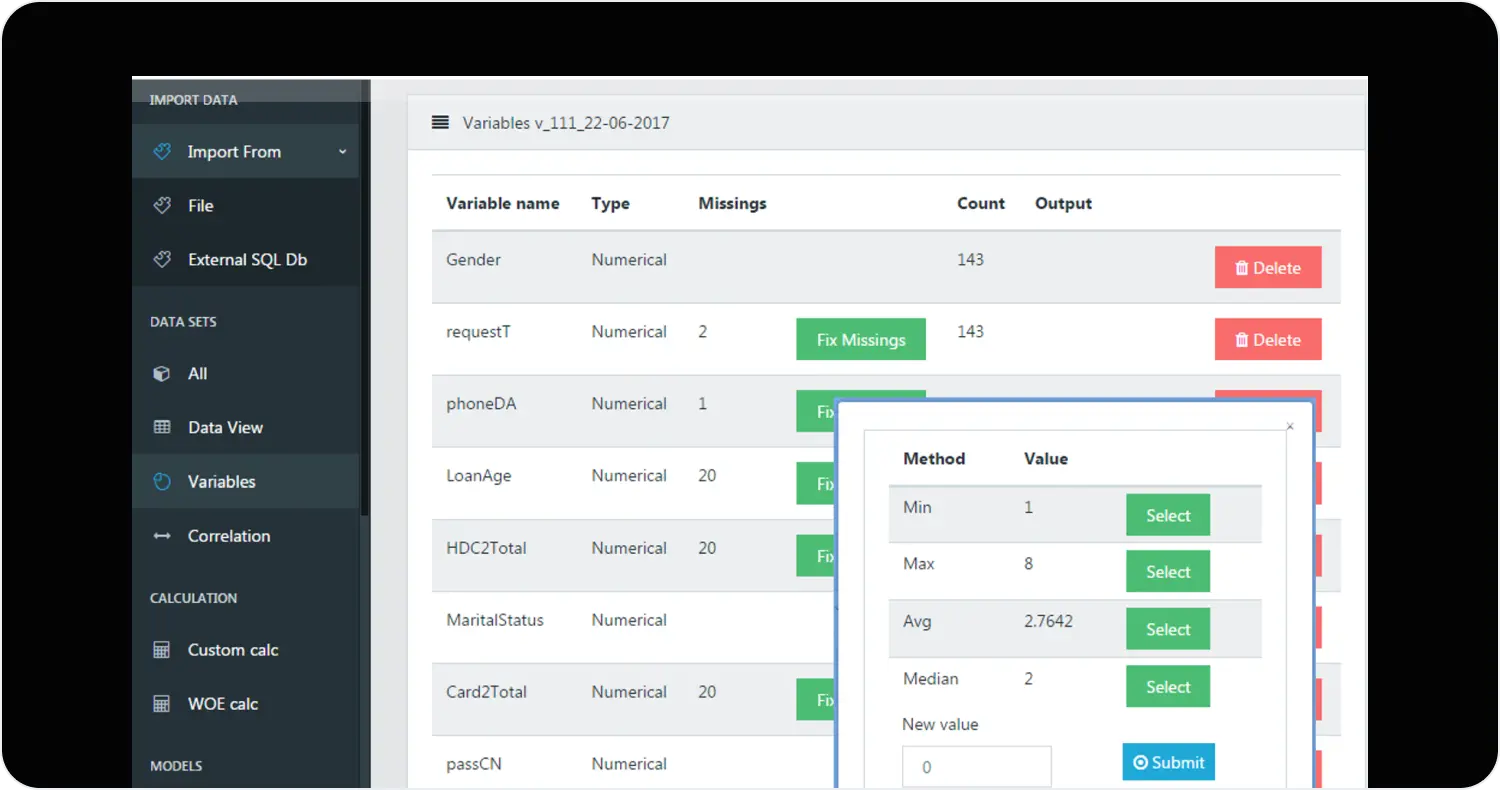Open All data sets

(x=245, y=373)
